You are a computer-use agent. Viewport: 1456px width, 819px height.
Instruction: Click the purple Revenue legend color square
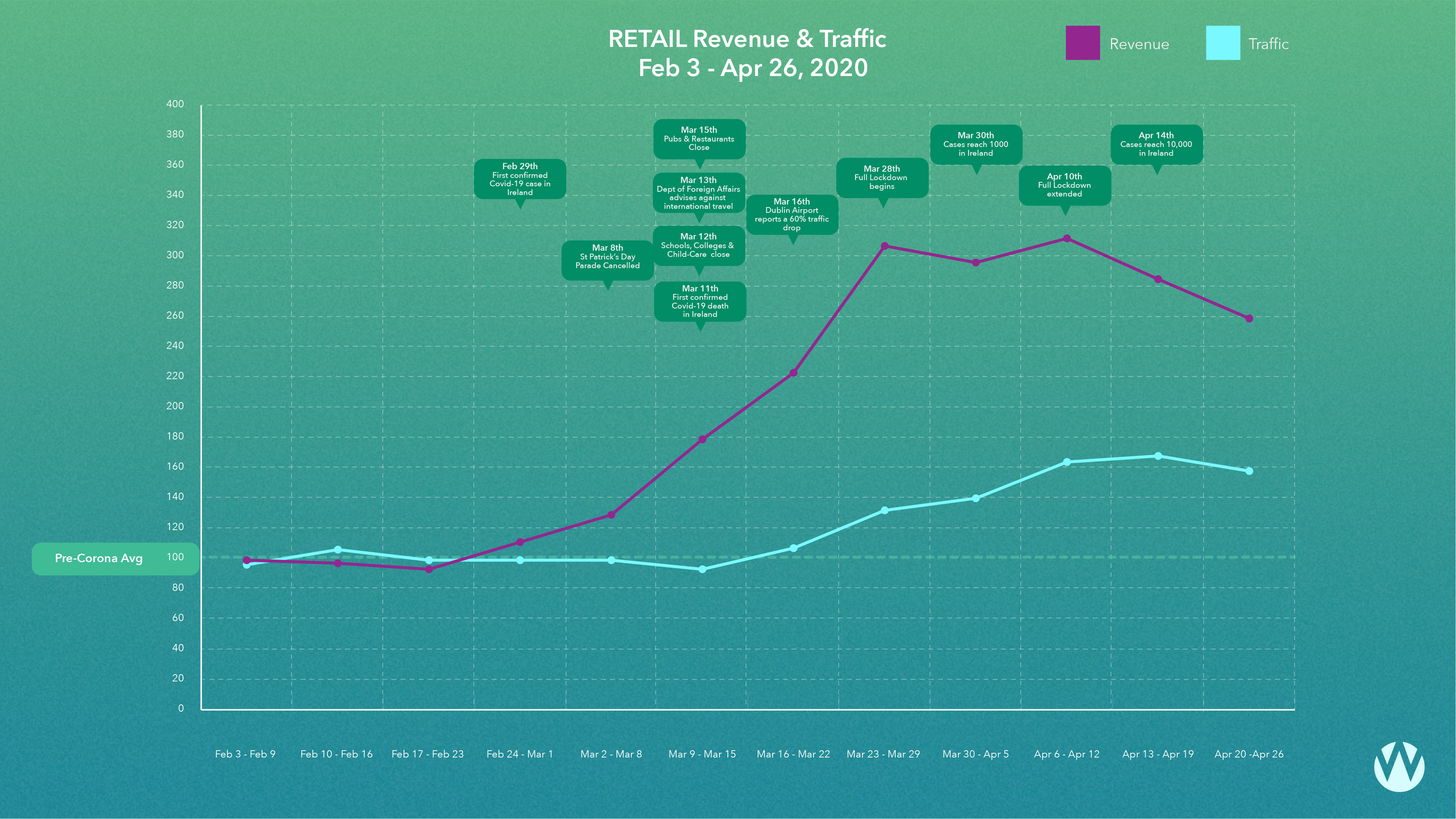pyautogui.click(x=1083, y=43)
